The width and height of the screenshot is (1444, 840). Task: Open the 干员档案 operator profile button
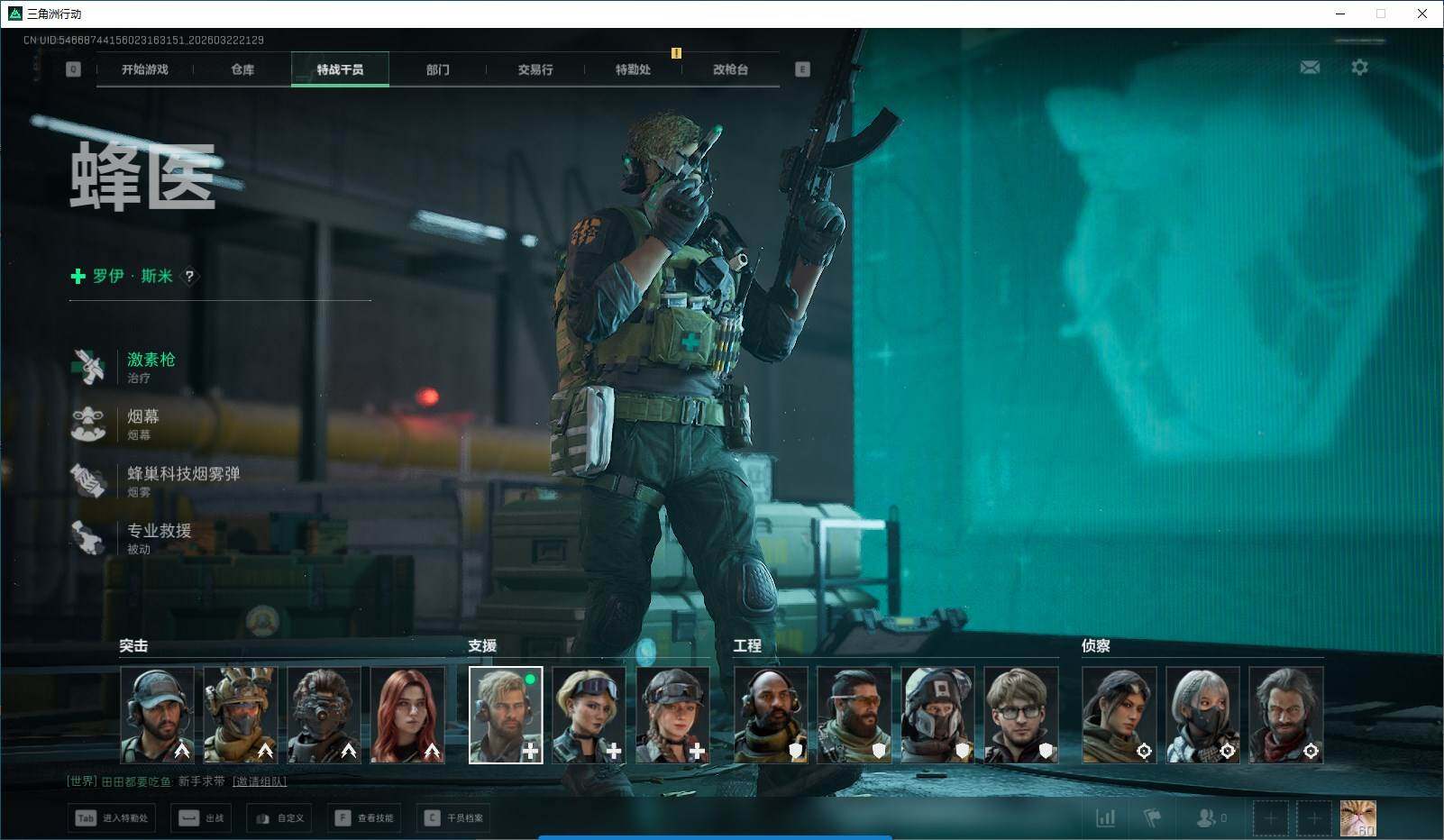coord(454,818)
